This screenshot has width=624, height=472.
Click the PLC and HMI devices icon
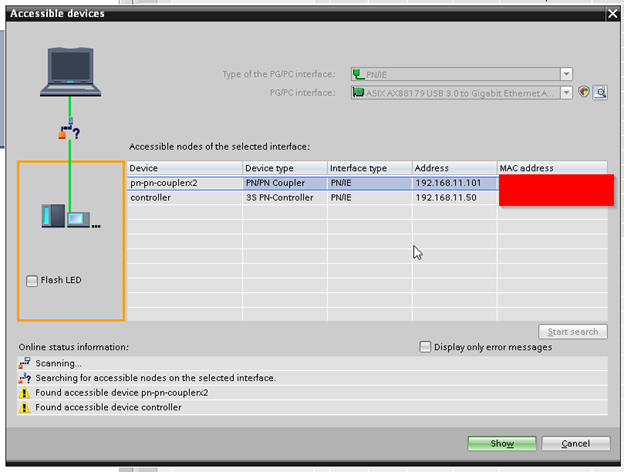click(71, 216)
